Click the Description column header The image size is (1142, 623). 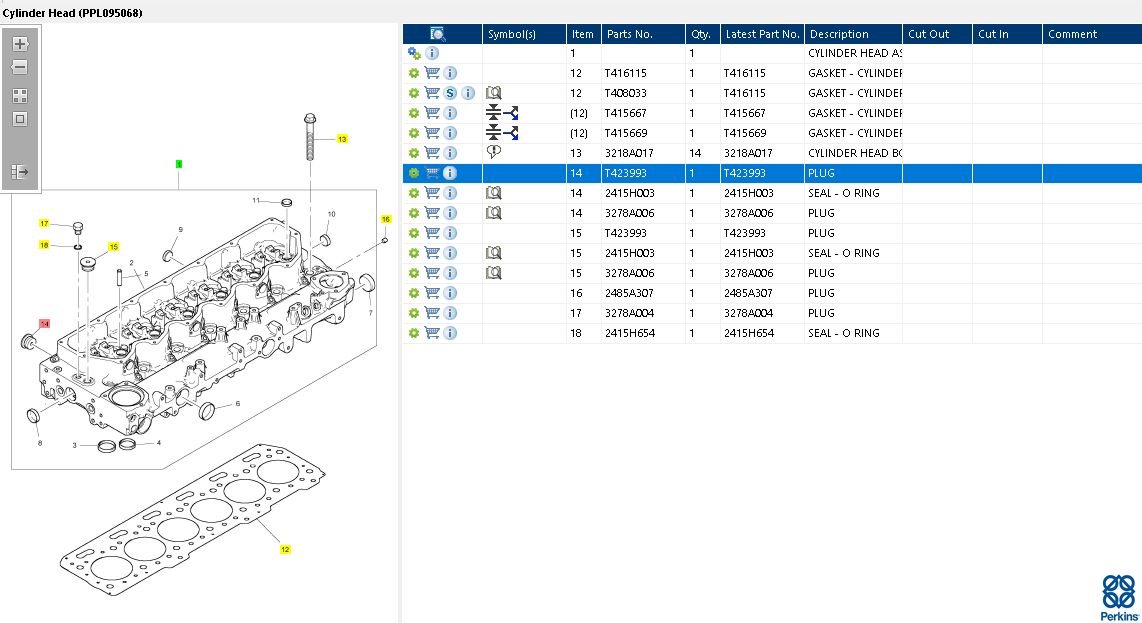tap(839, 34)
